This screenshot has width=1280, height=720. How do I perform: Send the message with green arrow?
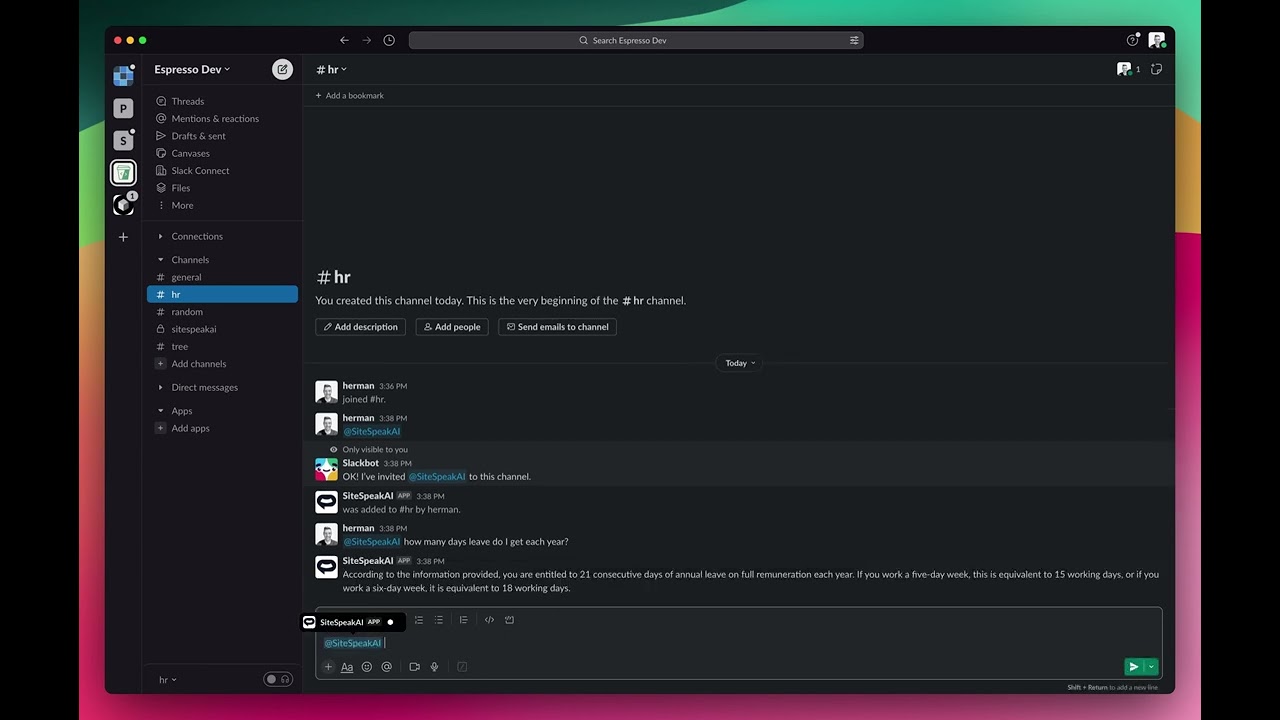pyautogui.click(x=1133, y=667)
